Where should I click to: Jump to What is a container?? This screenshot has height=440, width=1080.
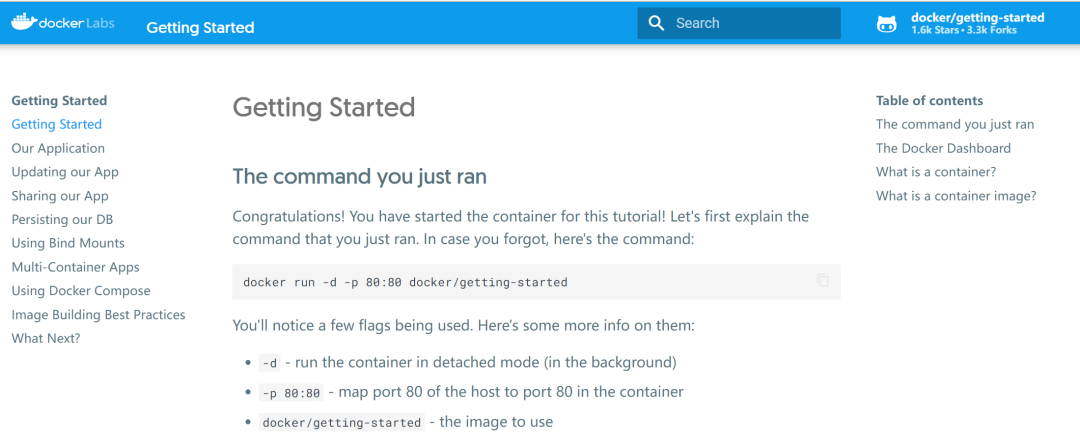pos(936,172)
